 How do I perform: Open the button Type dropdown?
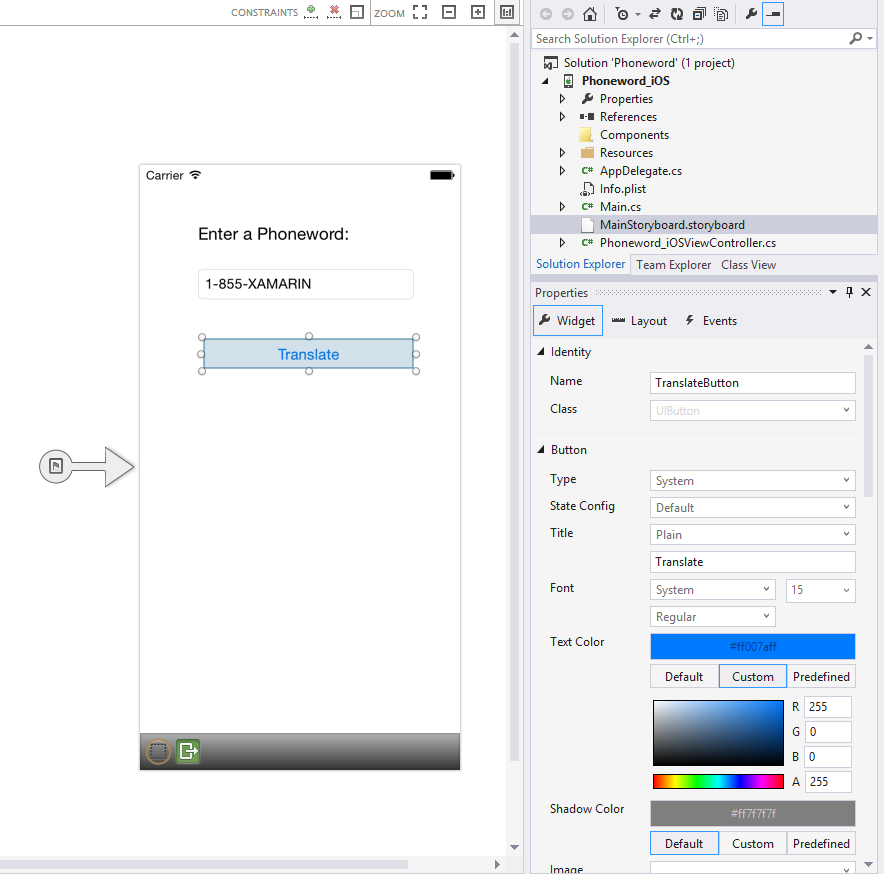pyautogui.click(x=752, y=481)
